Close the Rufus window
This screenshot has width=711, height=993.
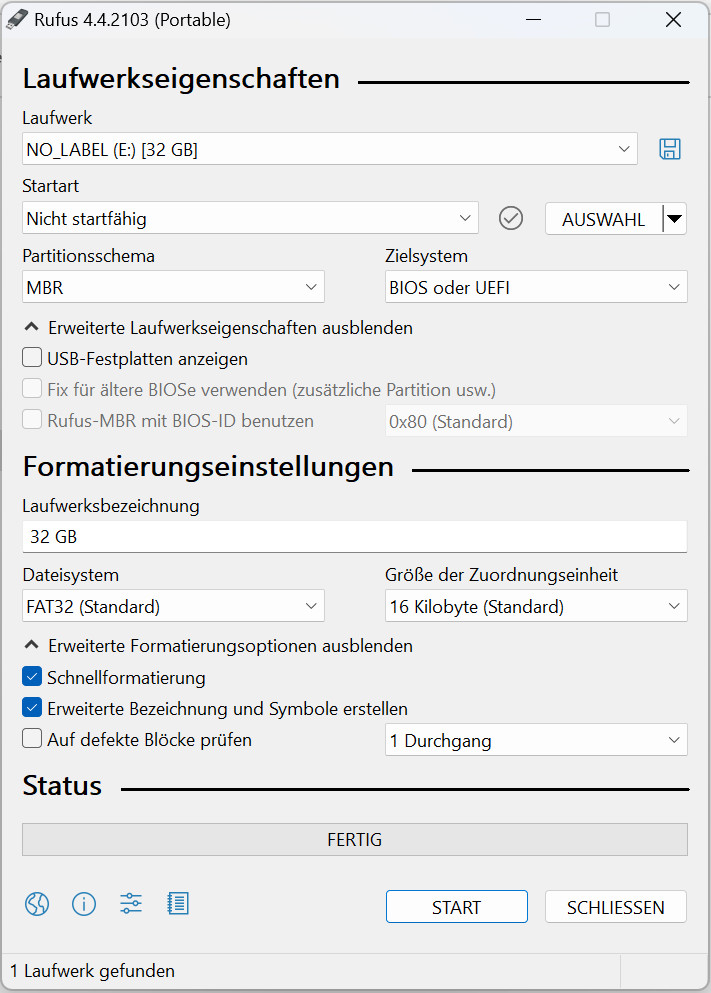674,20
